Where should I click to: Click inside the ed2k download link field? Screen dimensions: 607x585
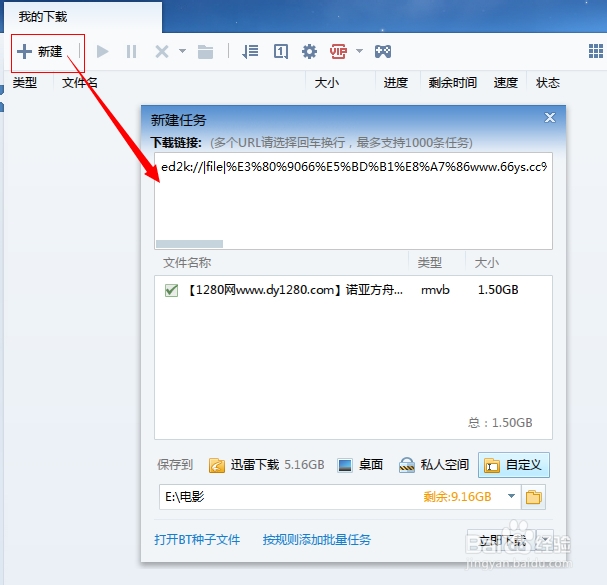pos(353,201)
